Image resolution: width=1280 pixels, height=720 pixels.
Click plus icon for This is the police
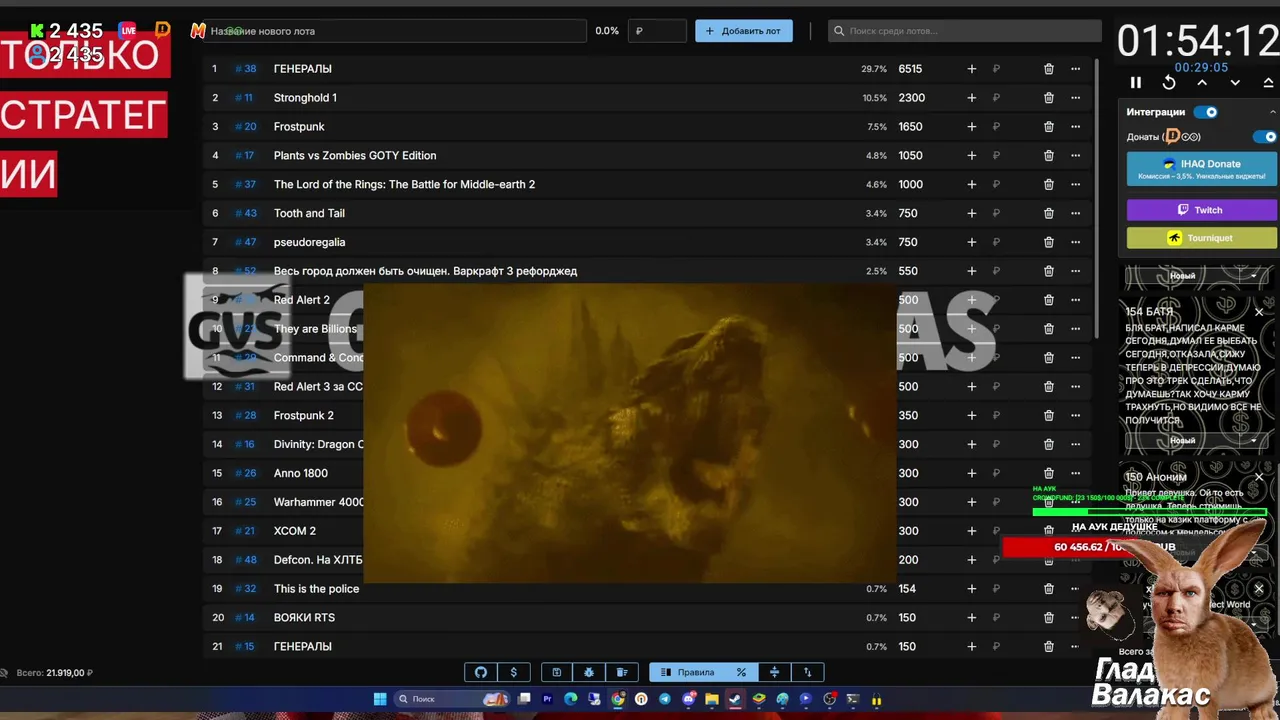[971, 589]
